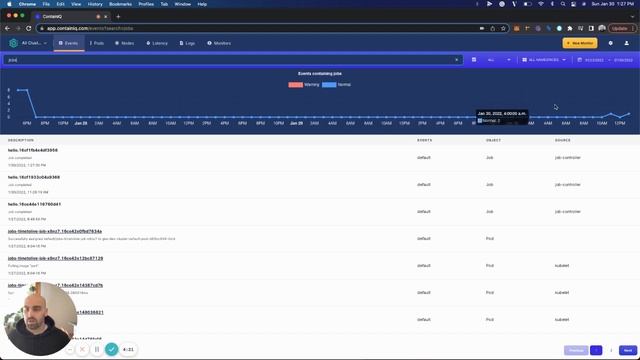Open a new Chrome tab
Screen dimensions: 640x360
tap(118, 17)
